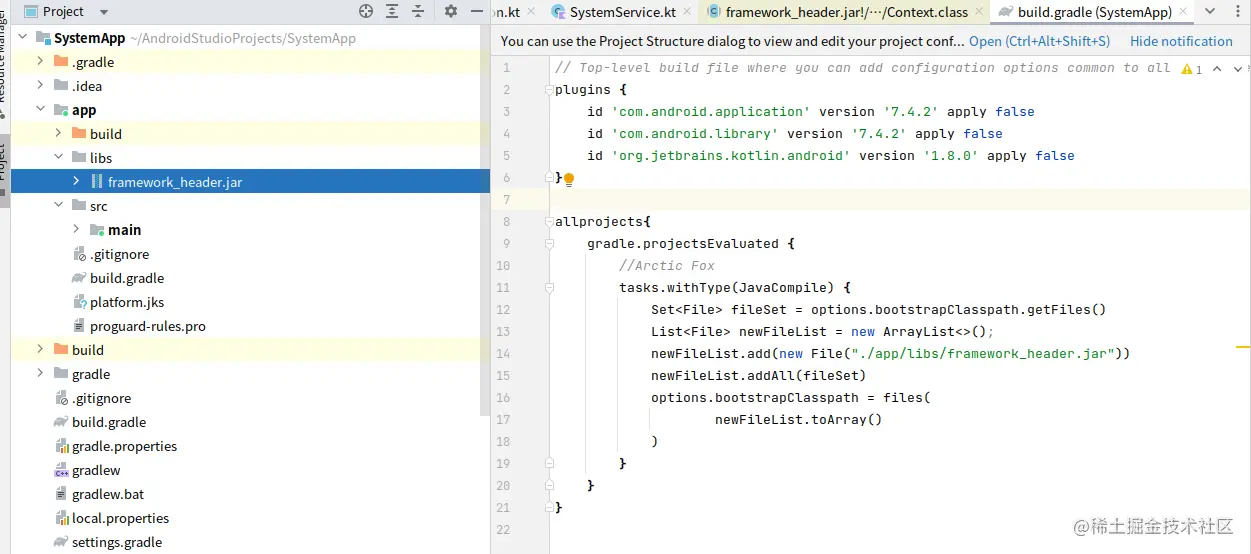Click the yellow warning stripe marker on scrollbar
Viewport: 1251px width, 554px height.
[x=1243, y=346]
